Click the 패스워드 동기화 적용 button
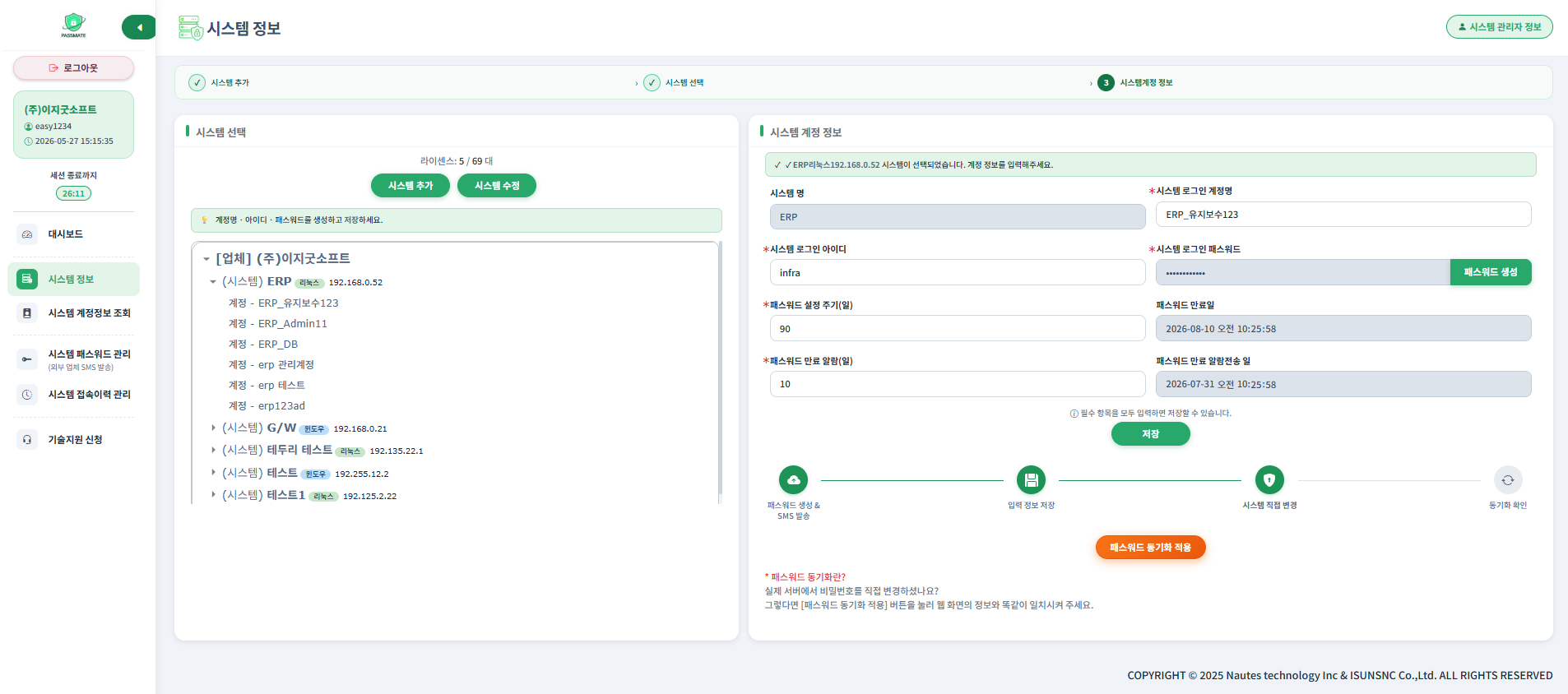Image resolution: width=1568 pixels, height=694 pixels. (x=1150, y=548)
